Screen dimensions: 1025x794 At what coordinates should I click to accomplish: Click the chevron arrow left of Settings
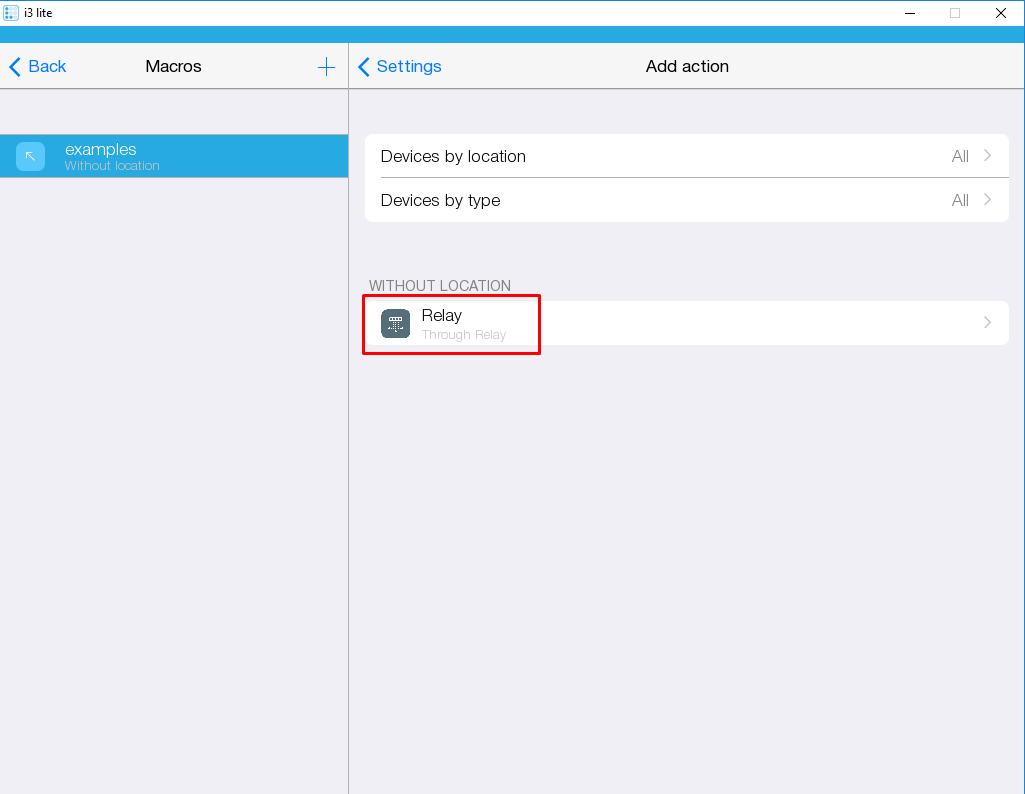[364, 67]
